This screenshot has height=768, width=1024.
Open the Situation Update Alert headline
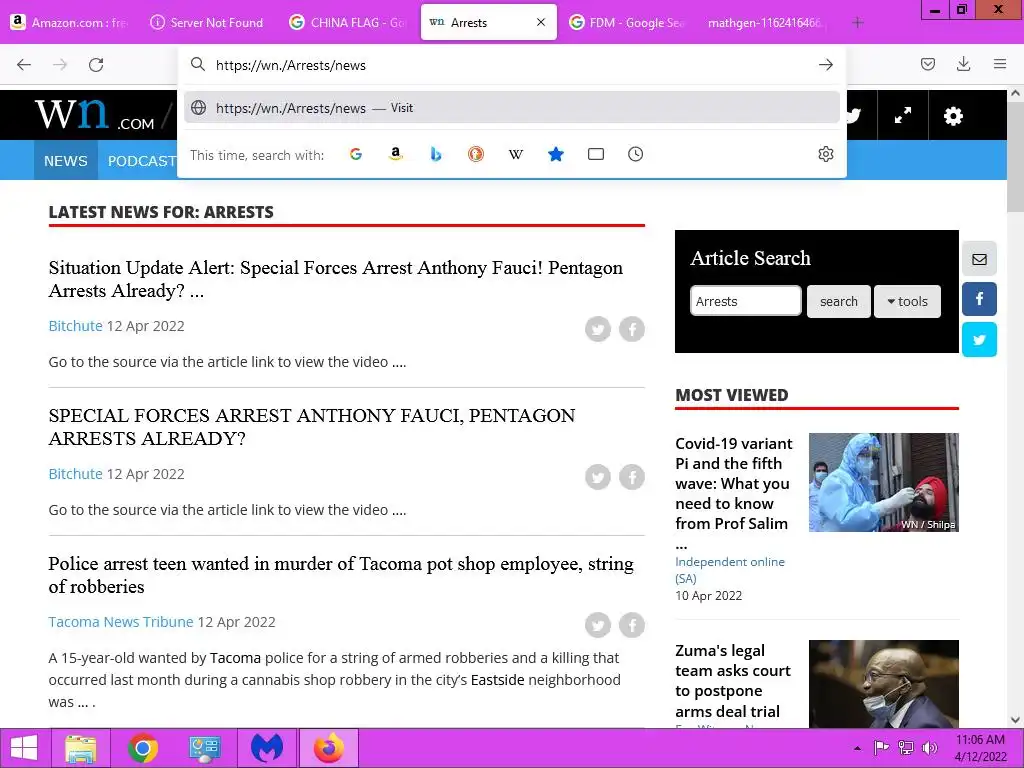pos(335,279)
